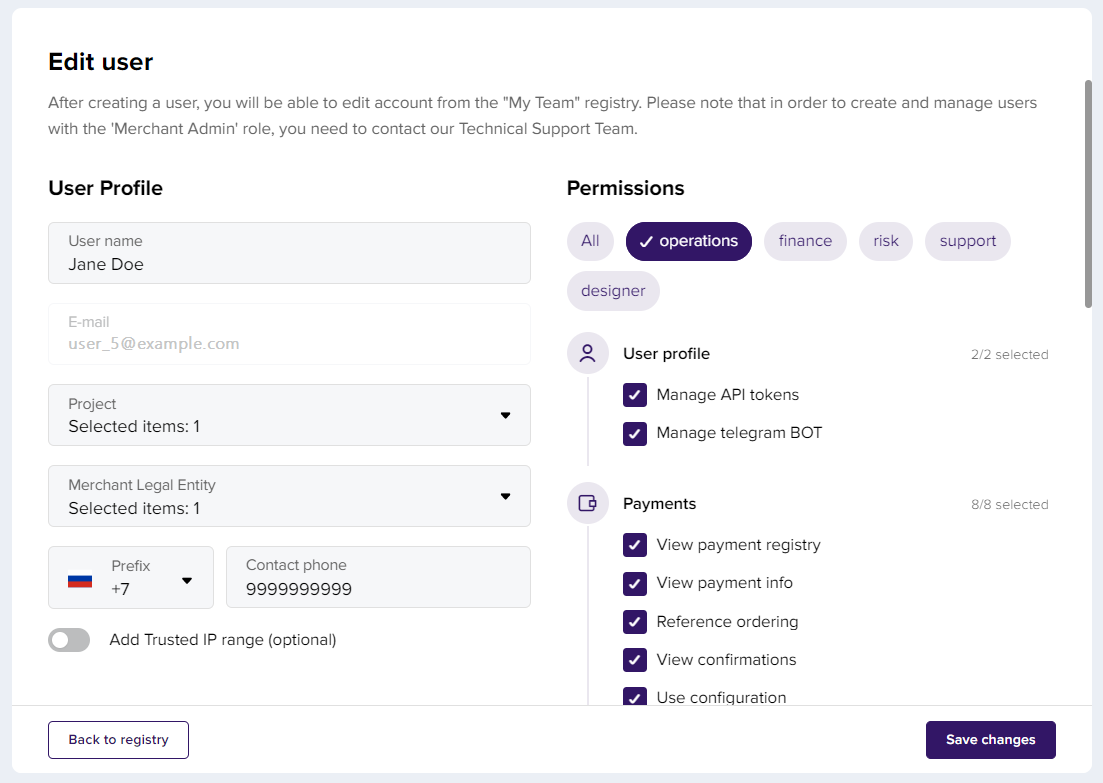
Task: Toggle View payment info checkbox
Action: coord(635,583)
